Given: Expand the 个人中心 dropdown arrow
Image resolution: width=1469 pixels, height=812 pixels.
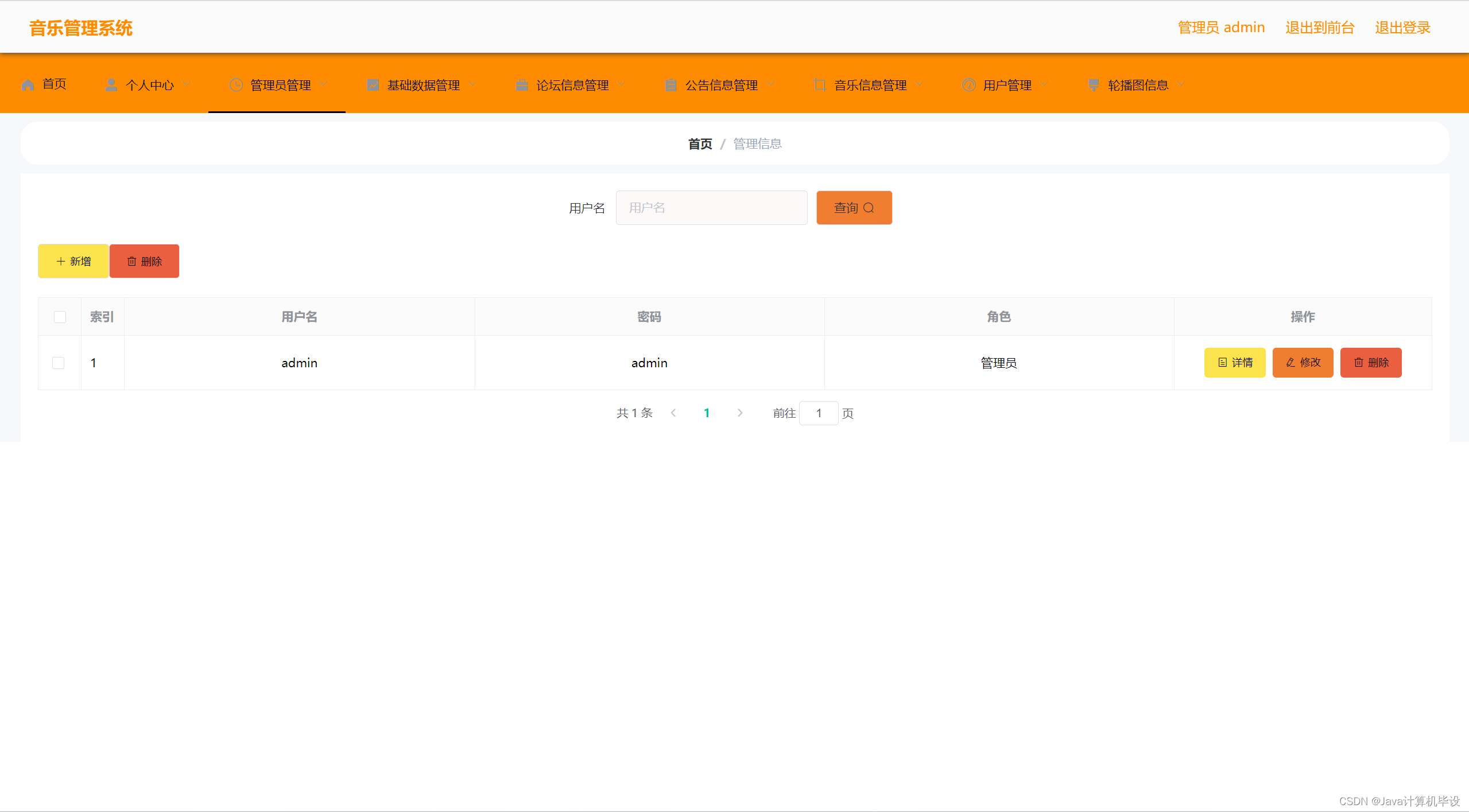Looking at the screenshot, I should [186, 84].
